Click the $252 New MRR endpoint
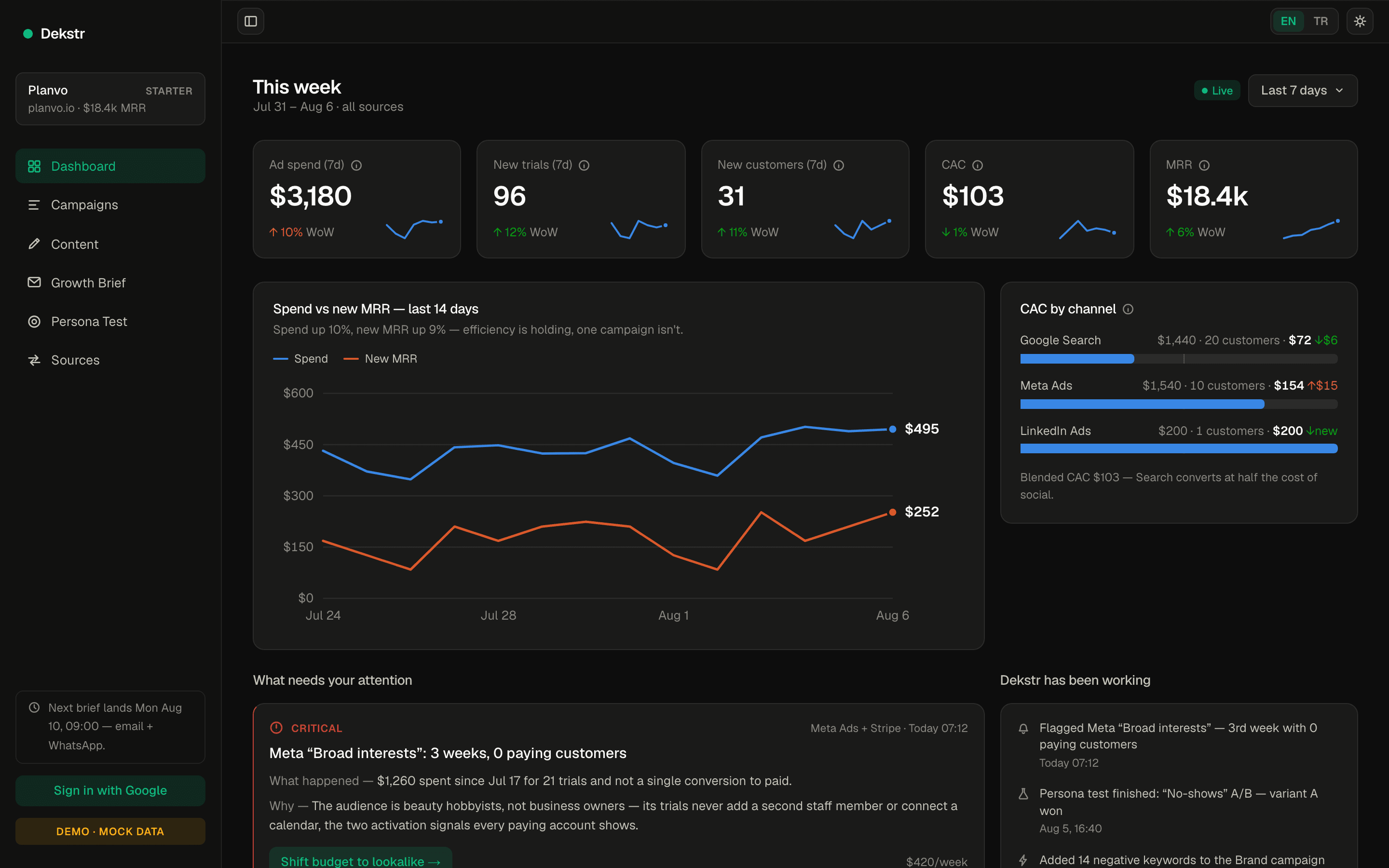This screenshot has width=1389, height=868. coord(893,512)
